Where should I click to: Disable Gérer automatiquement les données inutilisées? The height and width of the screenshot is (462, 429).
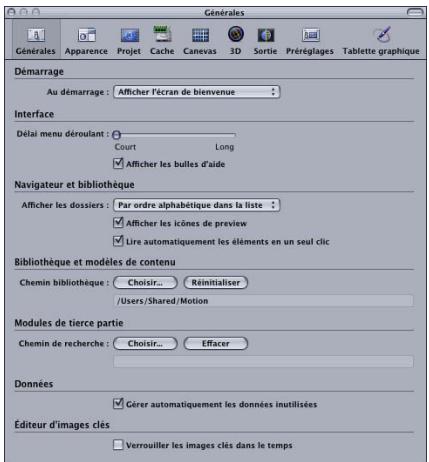pos(118,404)
